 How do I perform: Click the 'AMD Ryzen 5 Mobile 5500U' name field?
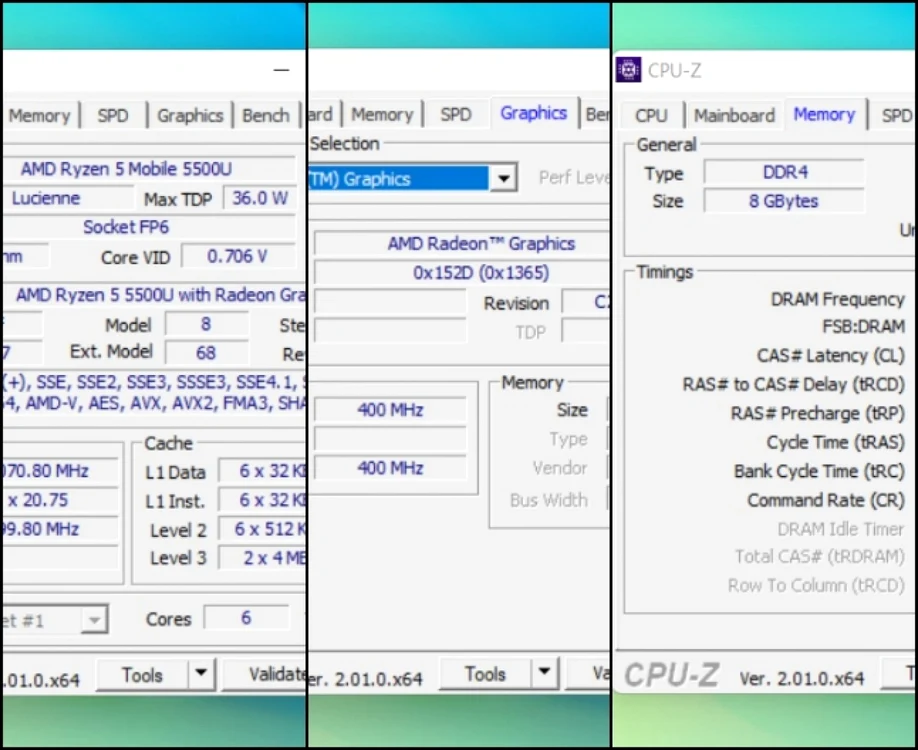[149, 169]
